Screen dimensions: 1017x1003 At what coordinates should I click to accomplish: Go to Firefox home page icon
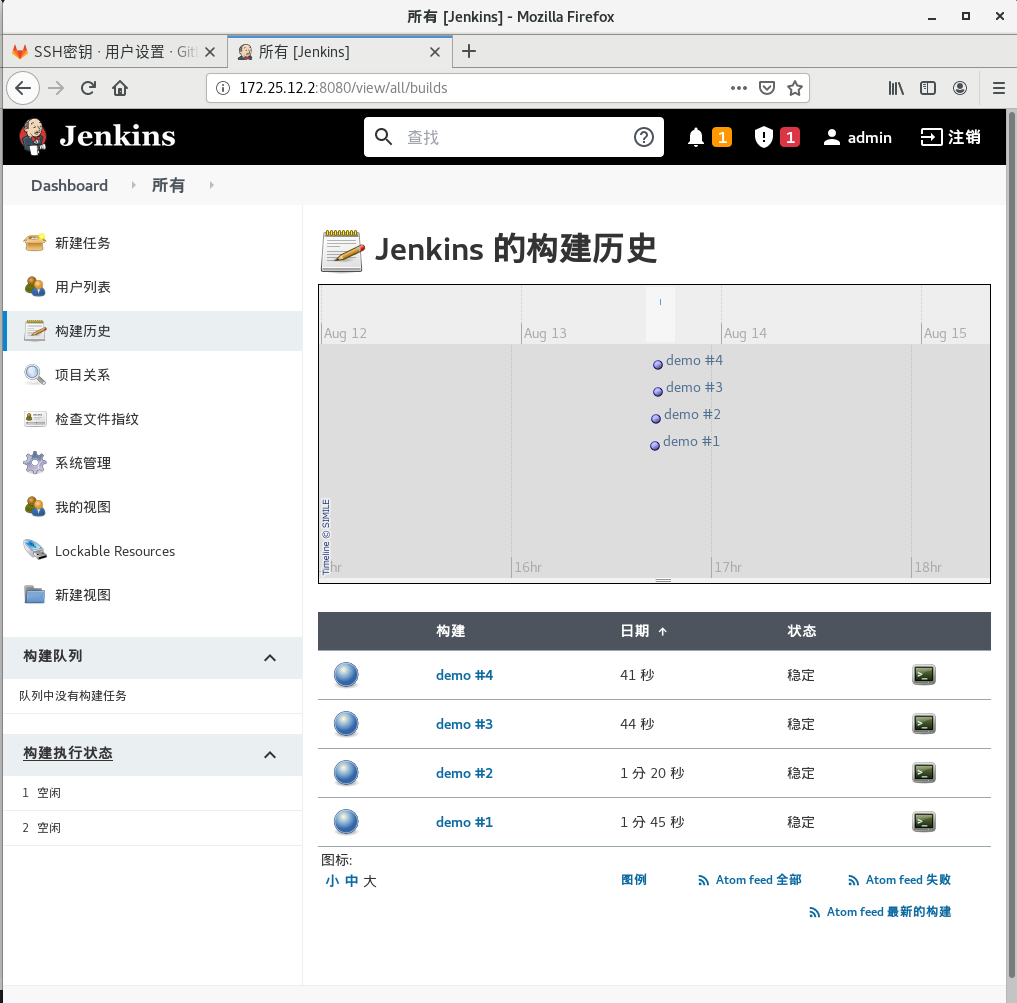coord(120,88)
